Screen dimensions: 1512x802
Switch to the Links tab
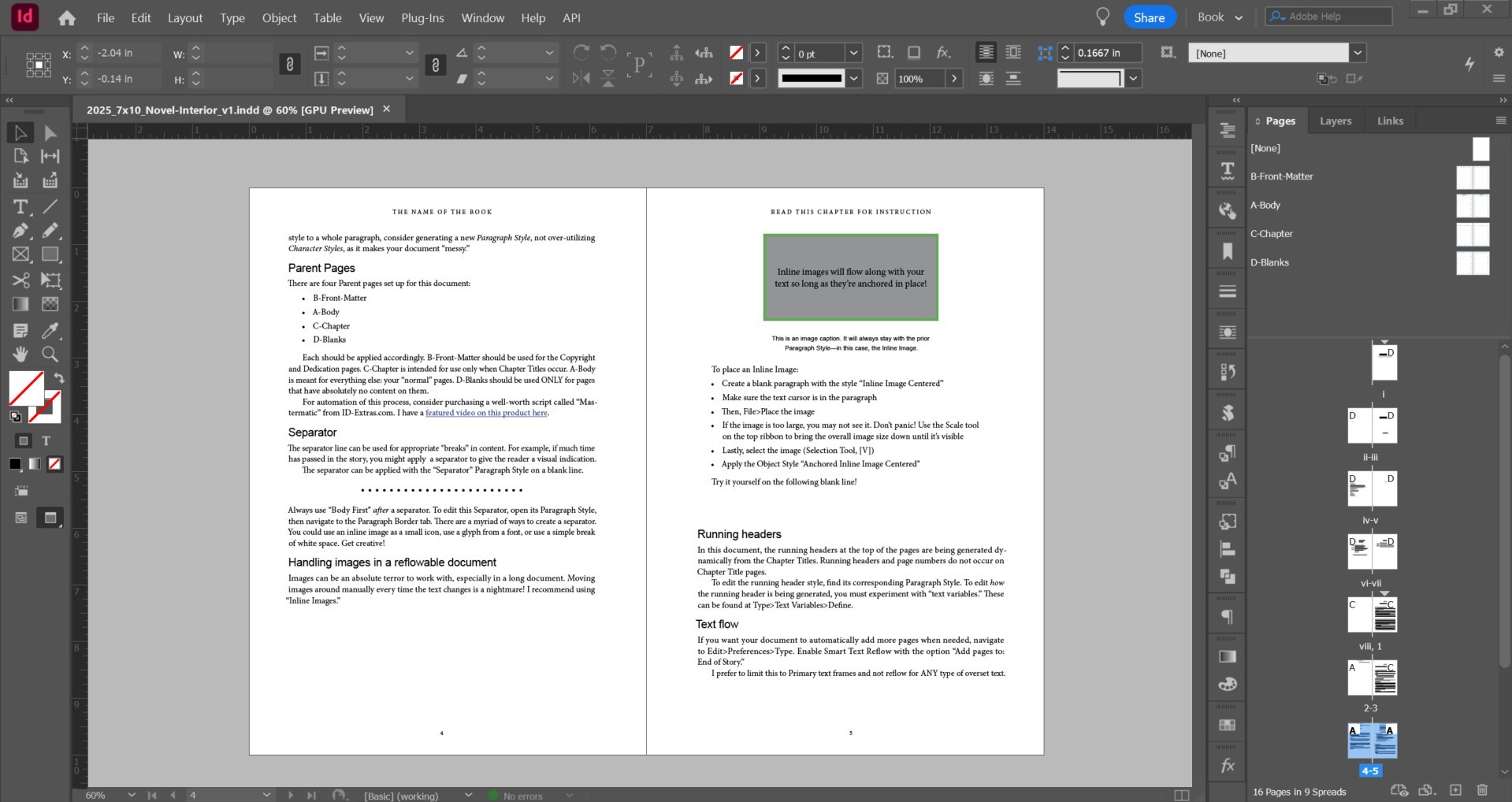1390,121
